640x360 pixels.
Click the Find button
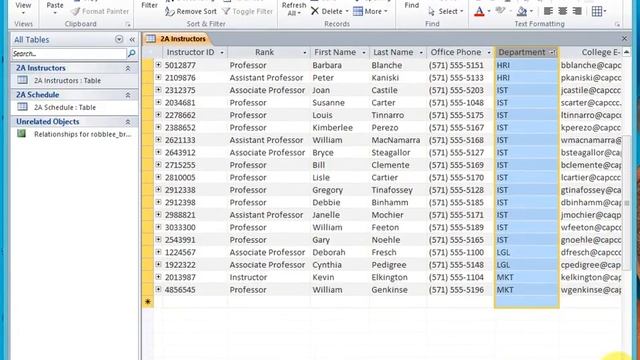(x=411, y=5)
